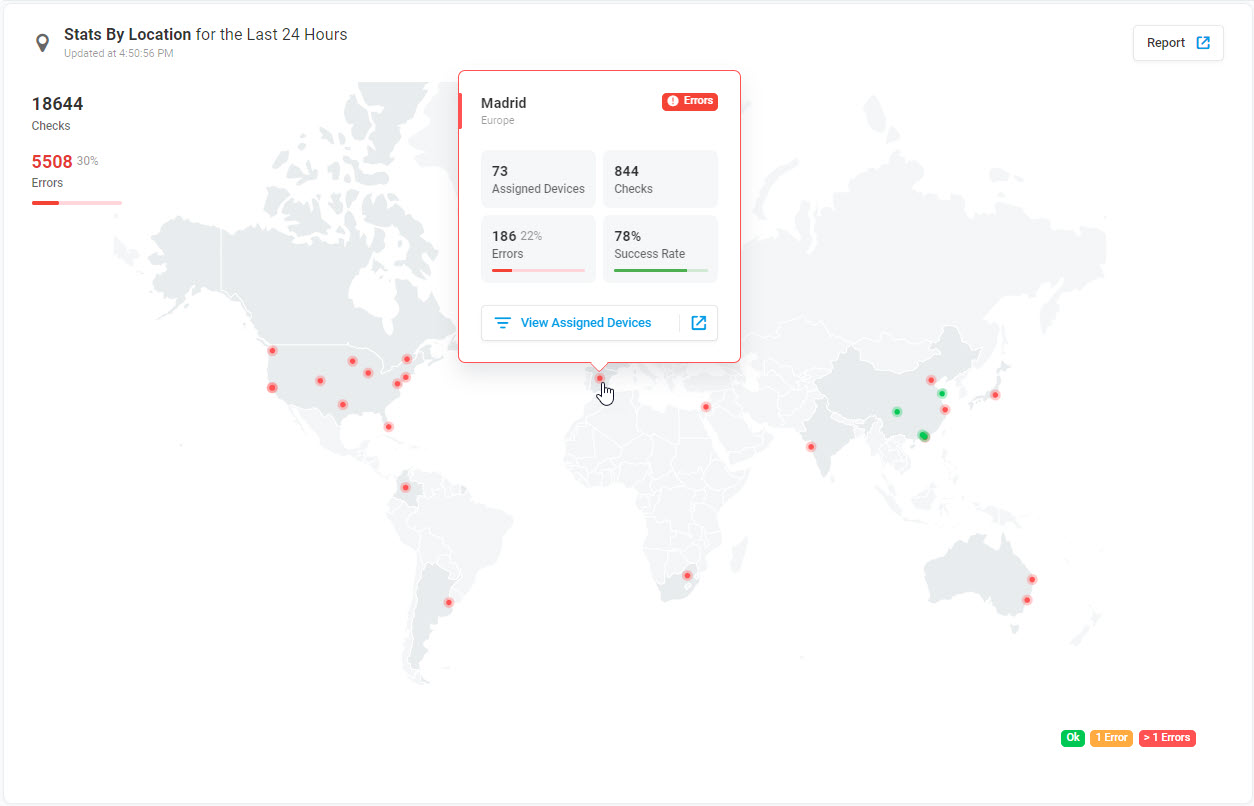Toggle the green Ok legend filter
Viewport: 1254px width, 806px height.
(x=1072, y=738)
